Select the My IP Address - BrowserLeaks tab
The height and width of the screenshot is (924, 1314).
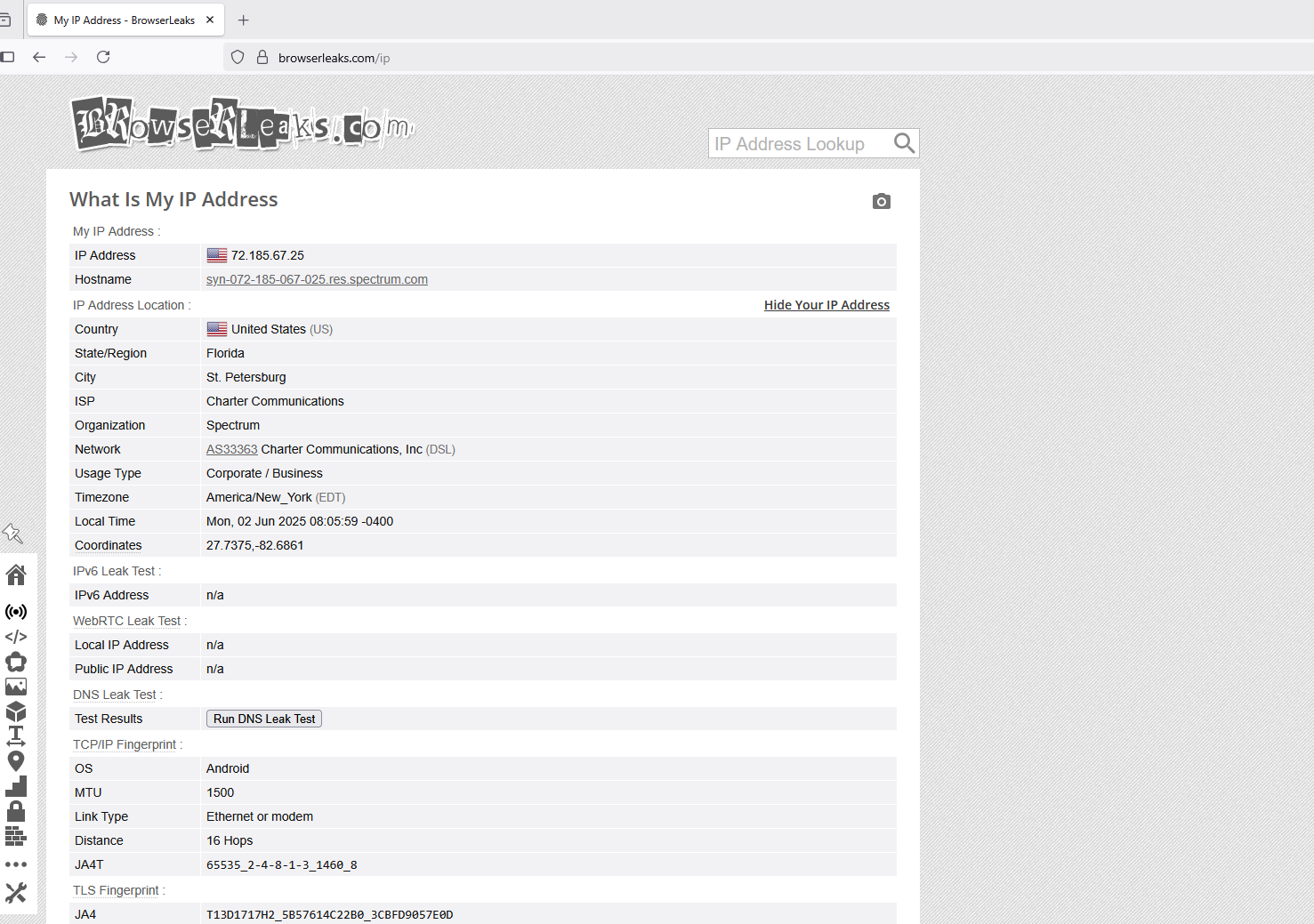point(124,20)
